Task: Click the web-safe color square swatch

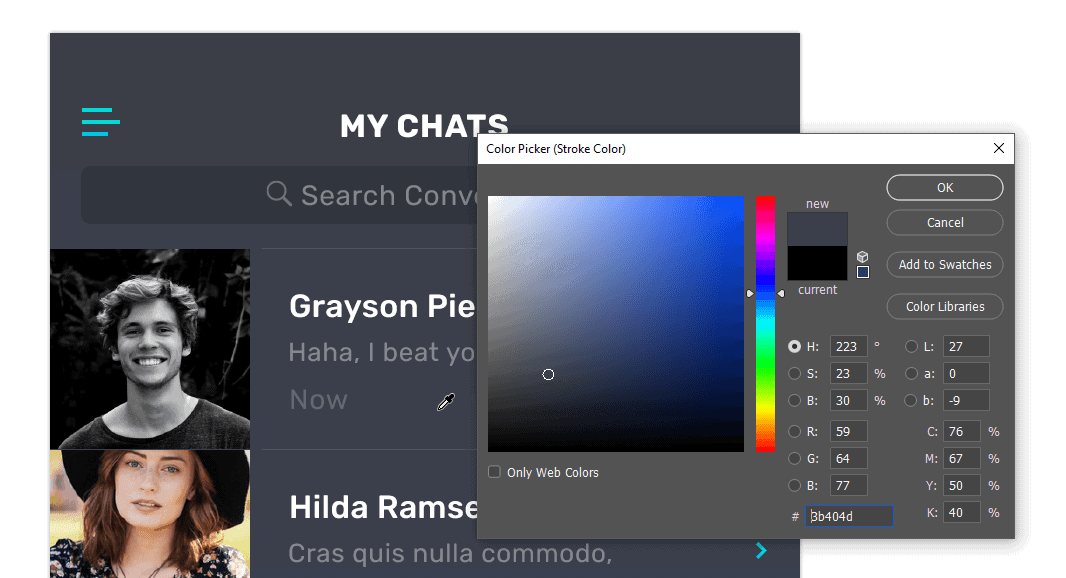Action: tap(863, 272)
